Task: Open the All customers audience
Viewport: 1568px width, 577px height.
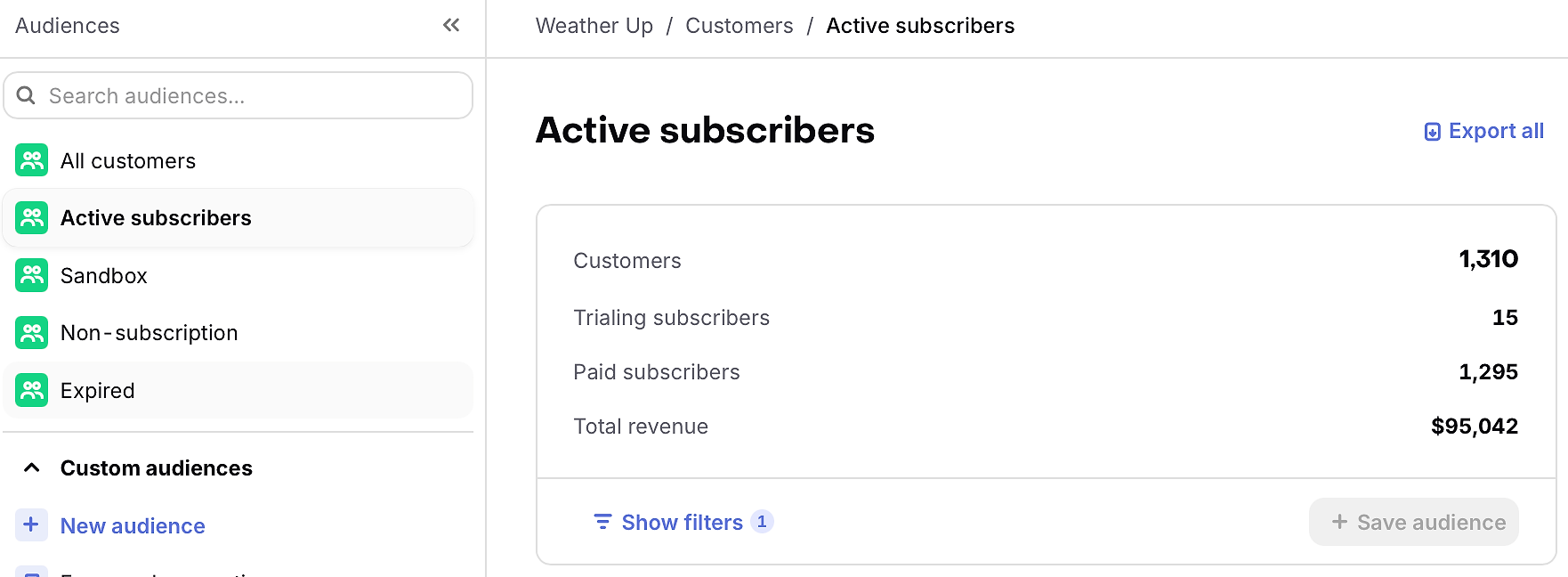Action: tap(238, 160)
